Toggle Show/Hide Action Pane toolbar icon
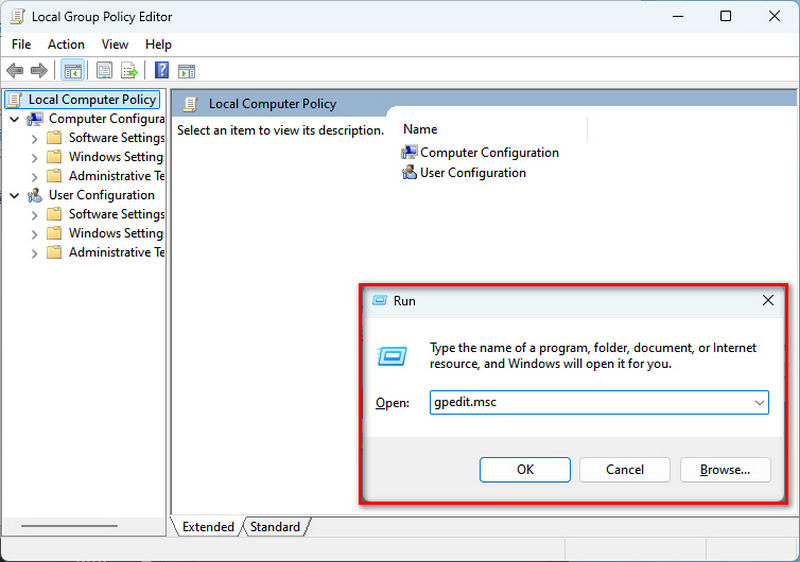The image size is (800, 562). [186, 71]
